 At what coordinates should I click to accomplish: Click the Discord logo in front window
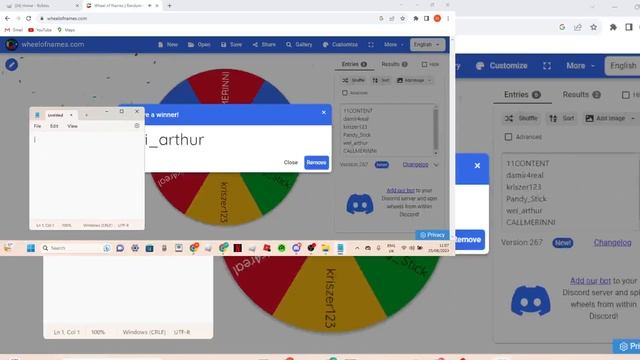[x=360, y=204]
